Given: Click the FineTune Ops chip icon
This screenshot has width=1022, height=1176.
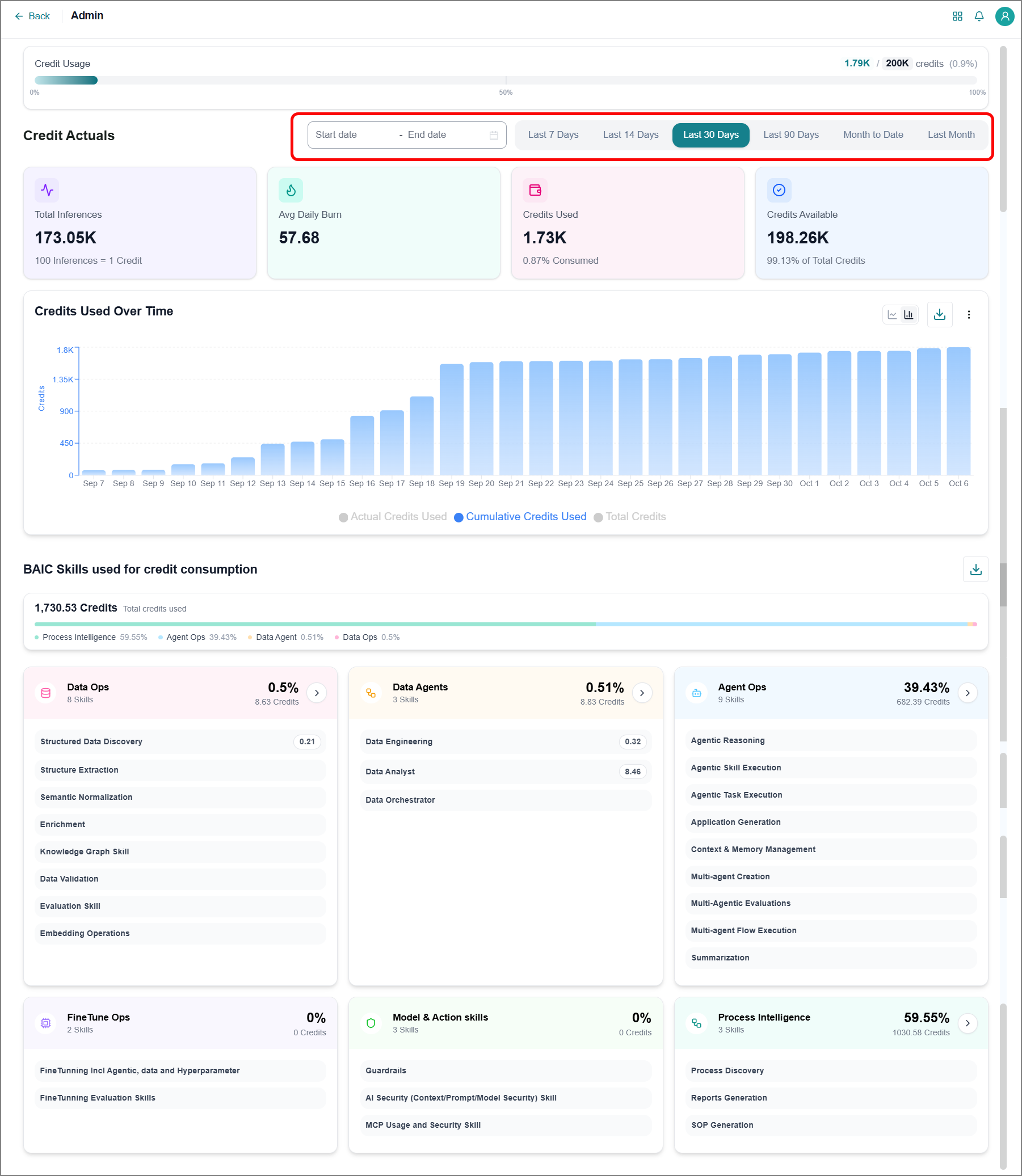Looking at the screenshot, I should pyautogui.click(x=45, y=1023).
